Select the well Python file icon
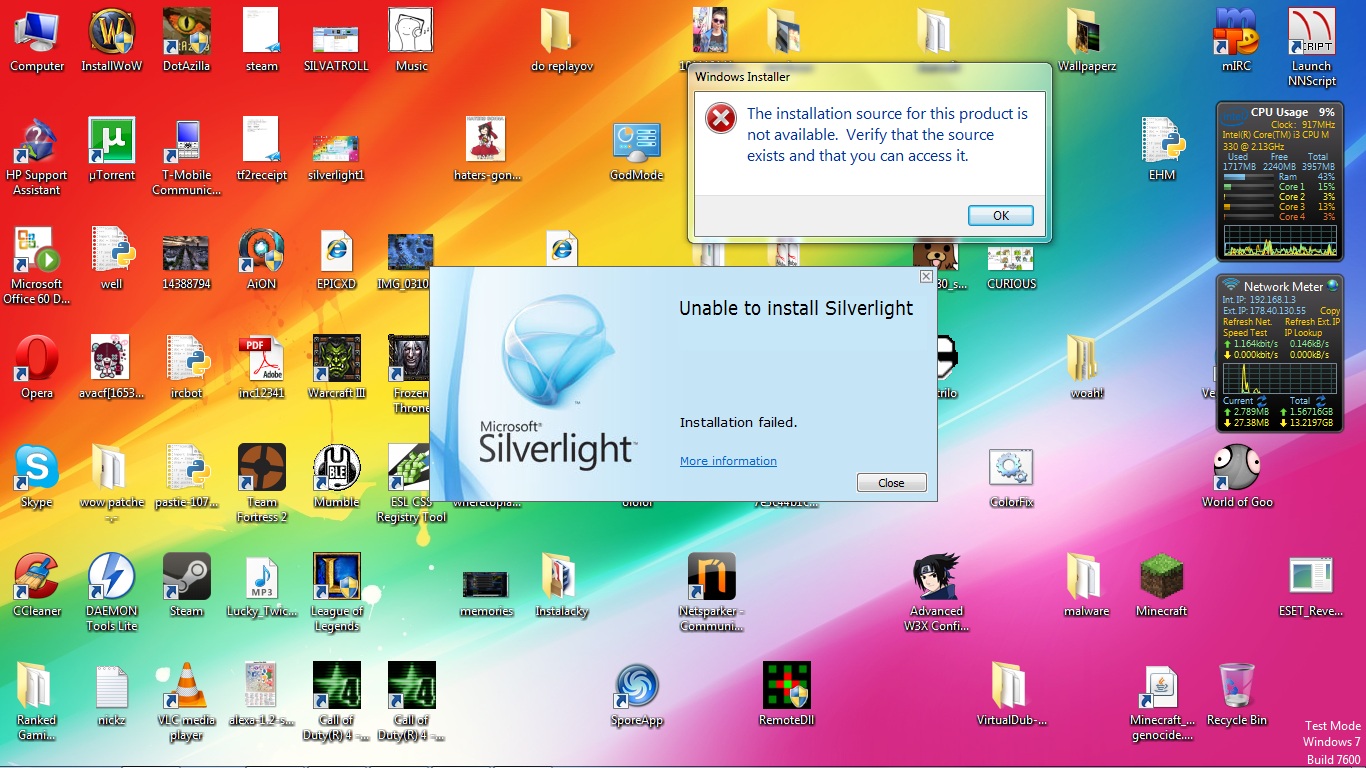Screen dimensions: 1366x768 112,258
